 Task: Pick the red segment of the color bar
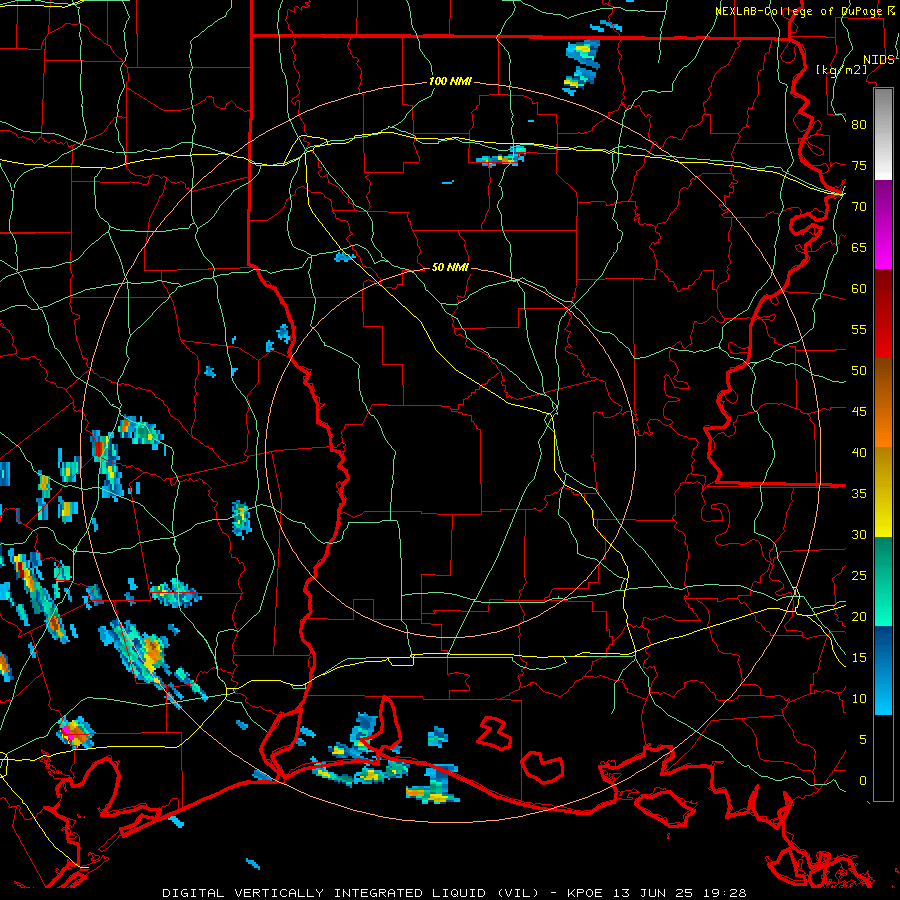883,314
